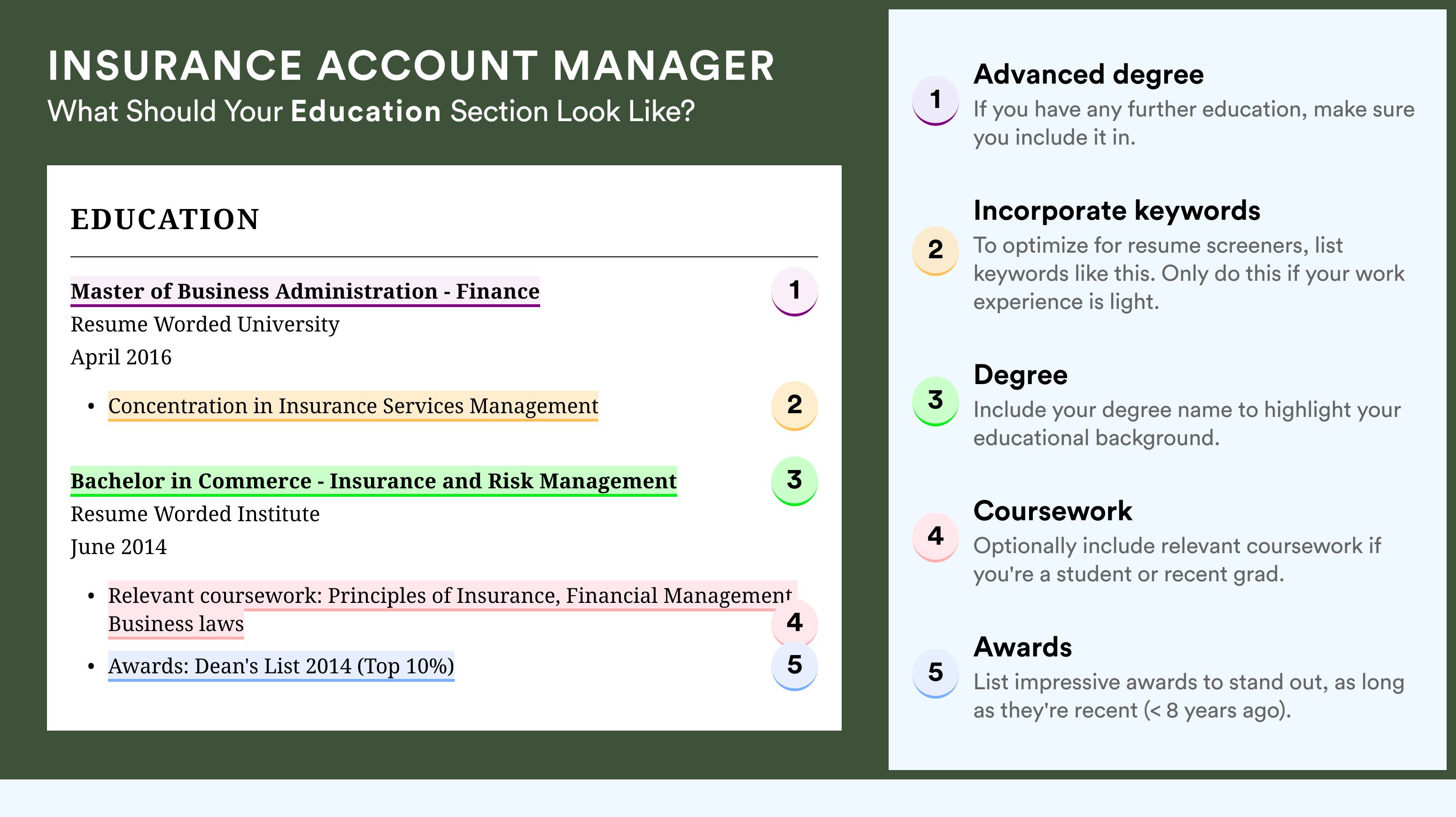Click the purple number 1 badge beside Master degree
1456x817 pixels.
(794, 291)
